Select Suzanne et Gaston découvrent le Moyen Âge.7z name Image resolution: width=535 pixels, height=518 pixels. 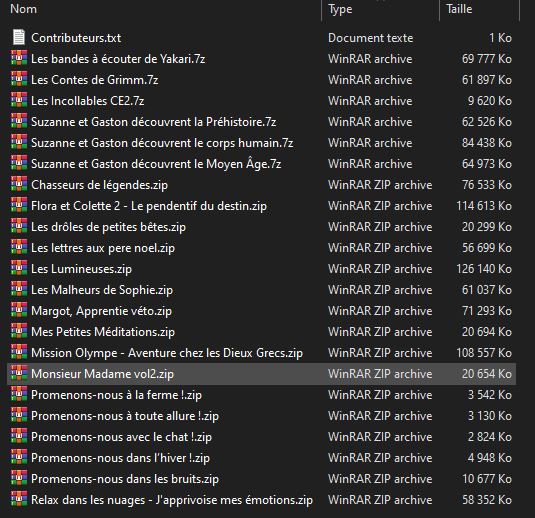coord(156,164)
